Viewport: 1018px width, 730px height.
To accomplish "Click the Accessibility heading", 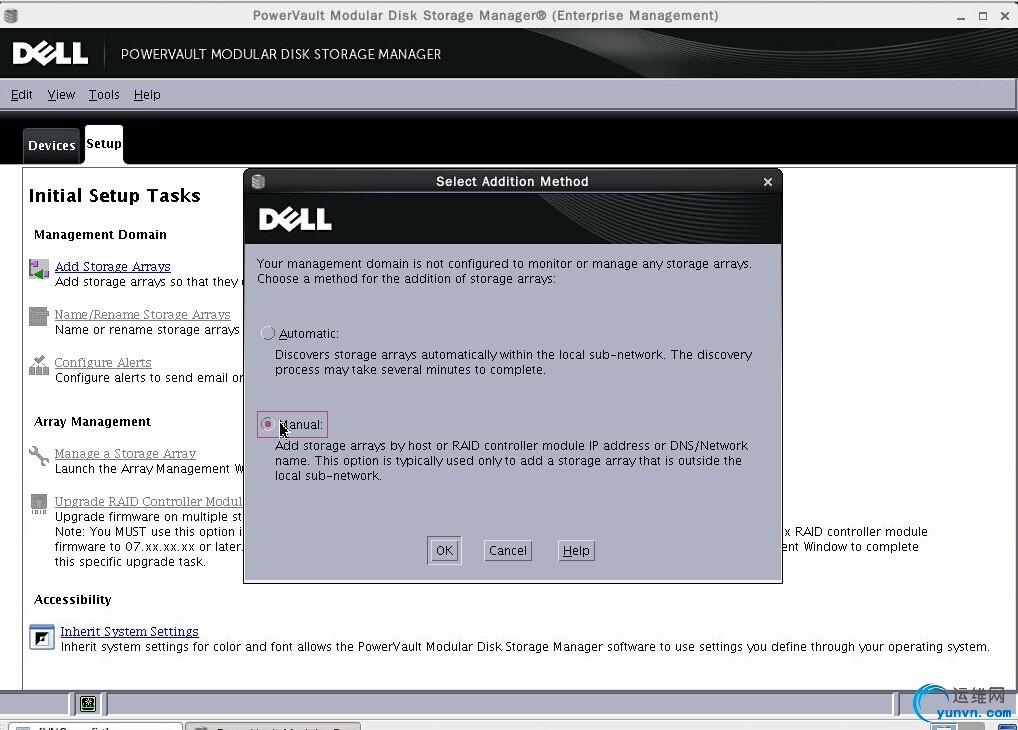I will pyautogui.click(x=73, y=599).
